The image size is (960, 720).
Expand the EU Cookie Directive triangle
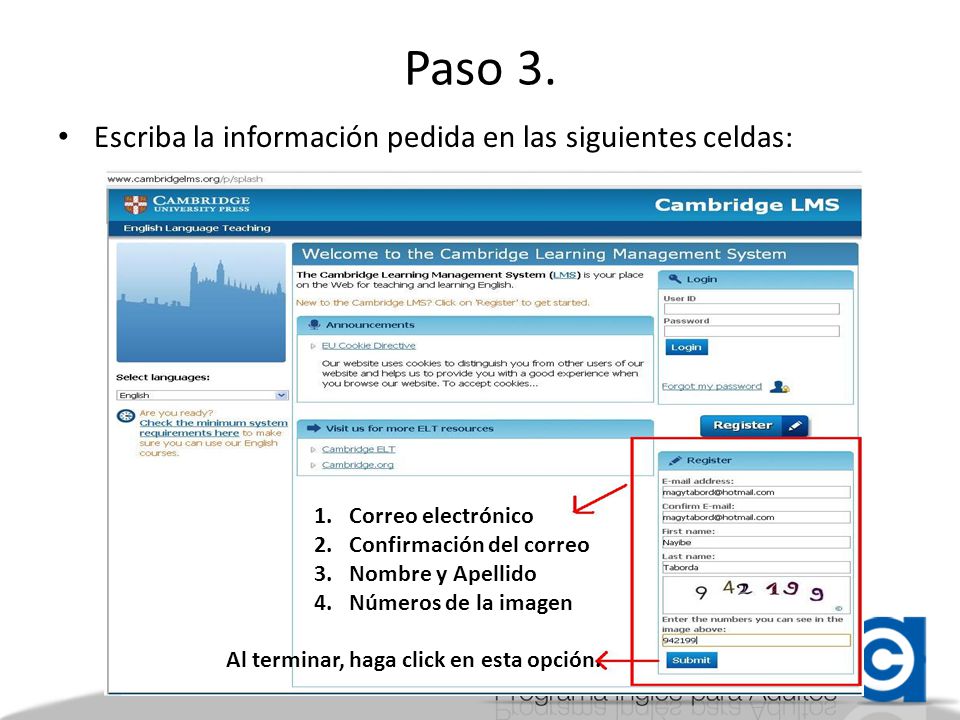[313, 347]
